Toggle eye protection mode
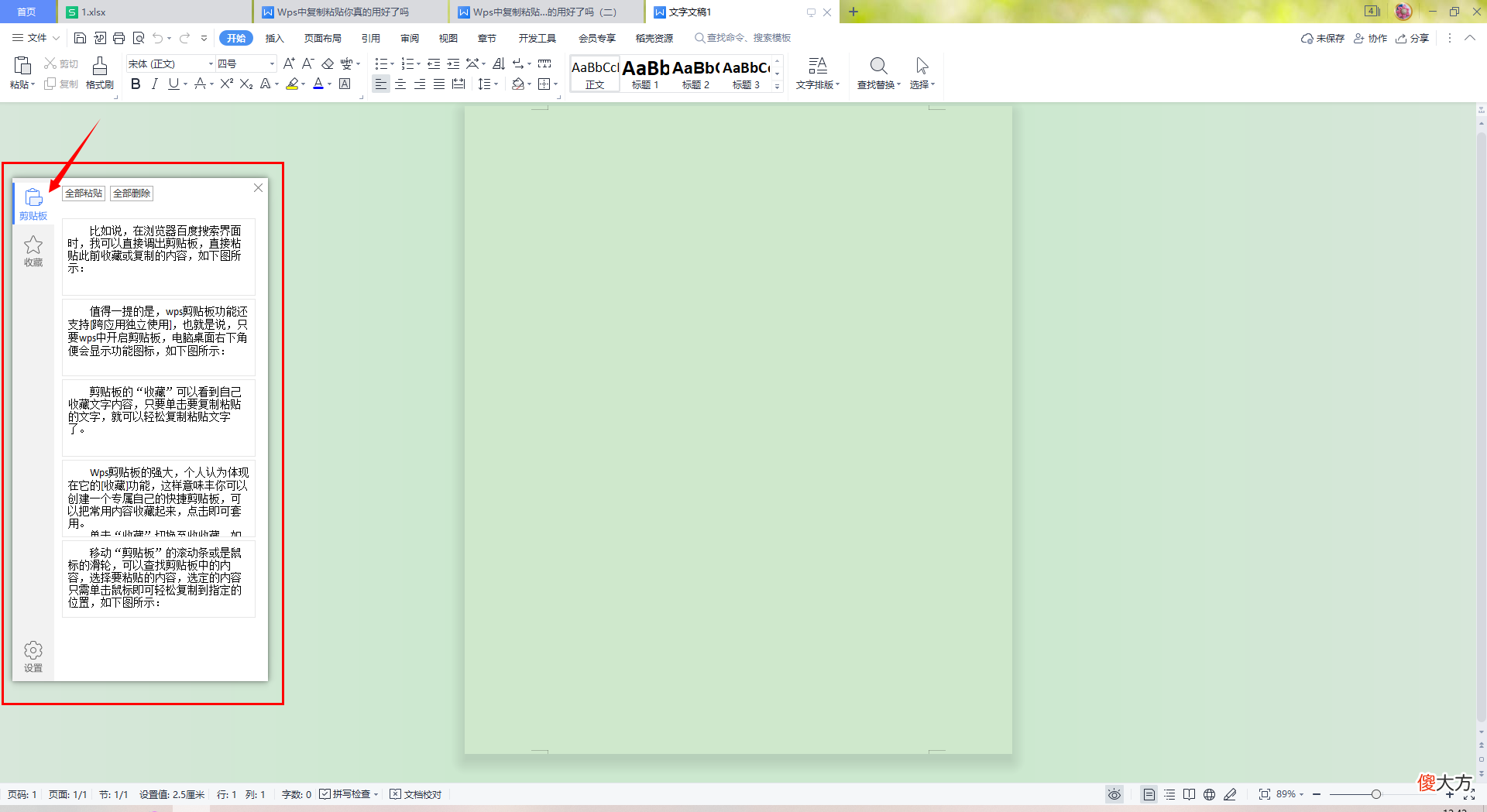 (x=1114, y=794)
